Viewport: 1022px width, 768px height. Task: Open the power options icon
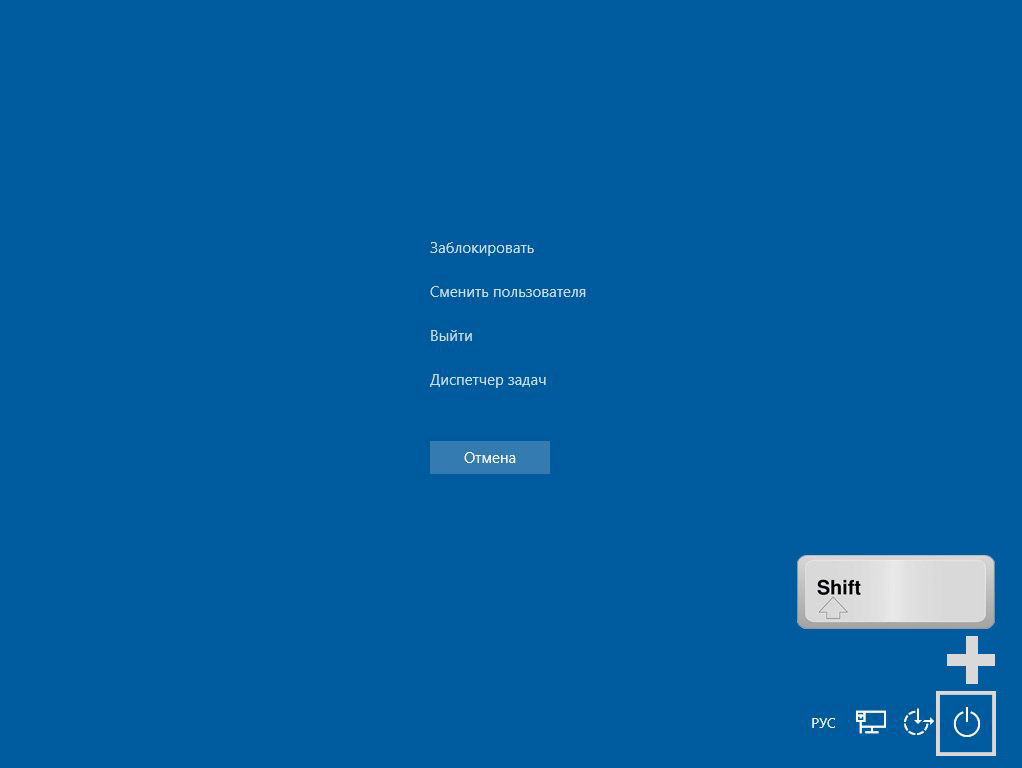(966, 723)
